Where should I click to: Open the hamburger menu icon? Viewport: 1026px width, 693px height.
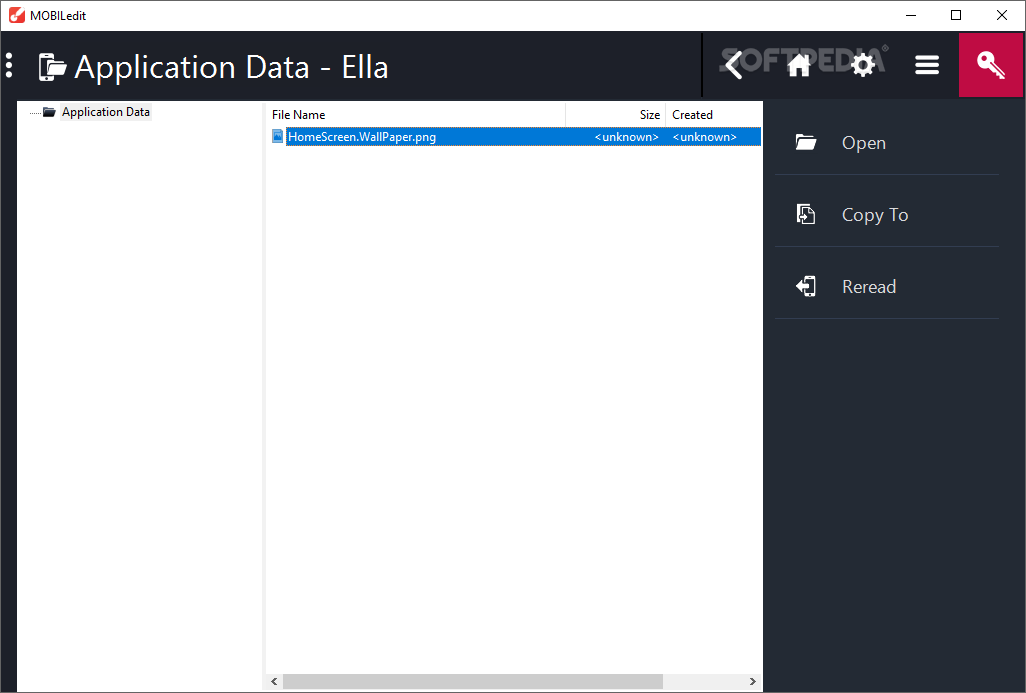(x=927, y=65)
